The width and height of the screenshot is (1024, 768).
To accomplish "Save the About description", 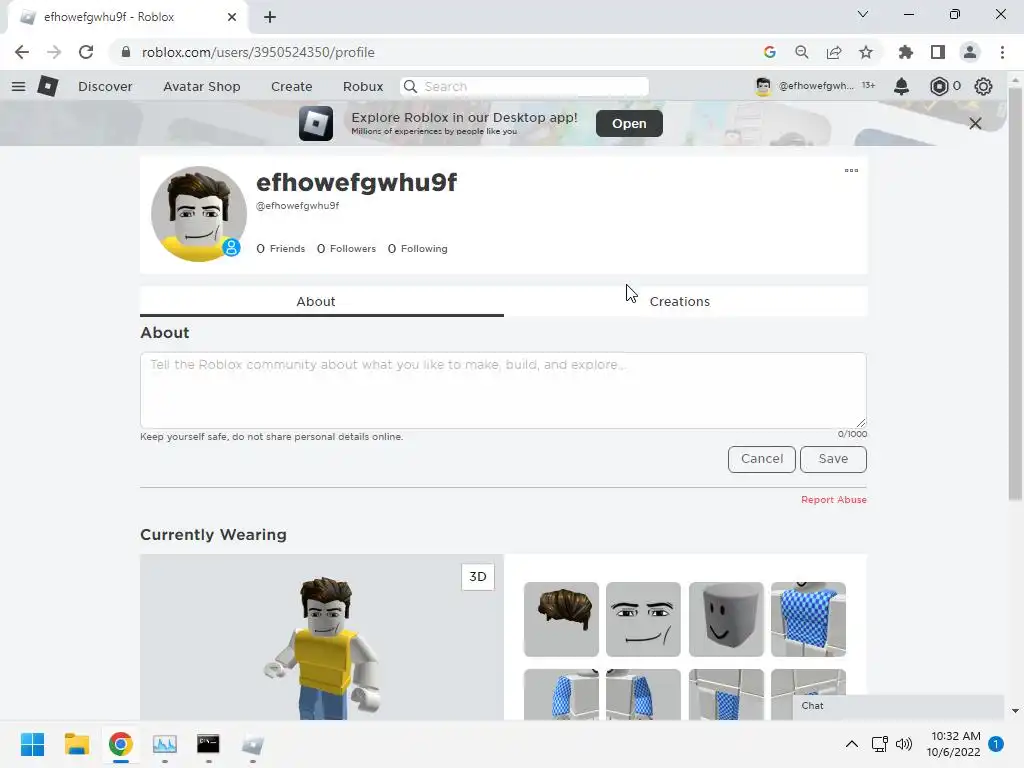I will point(833,459).
